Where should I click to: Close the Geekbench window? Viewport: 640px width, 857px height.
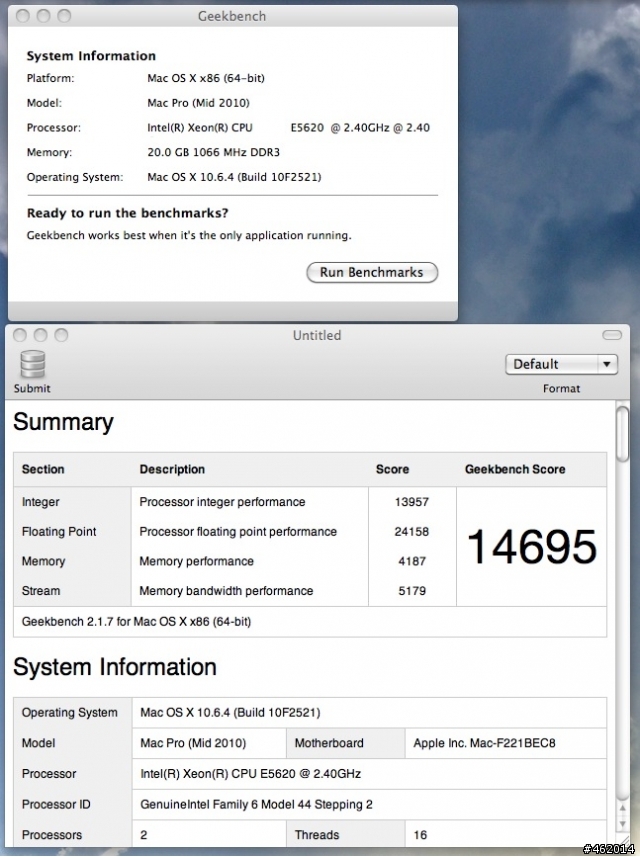(23, 16)
